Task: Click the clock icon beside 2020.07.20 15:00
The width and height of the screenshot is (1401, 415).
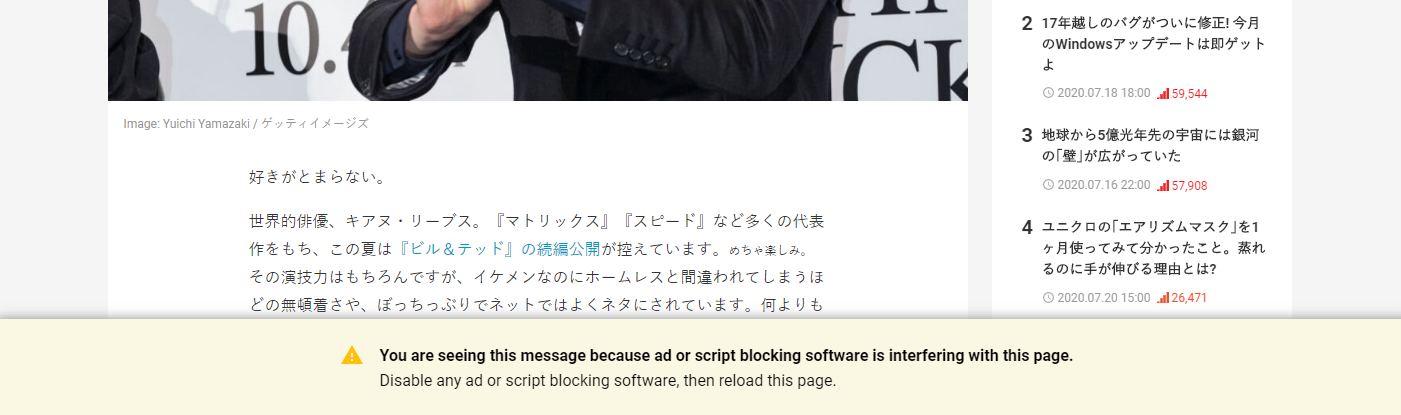Action: pos(1048,297)
